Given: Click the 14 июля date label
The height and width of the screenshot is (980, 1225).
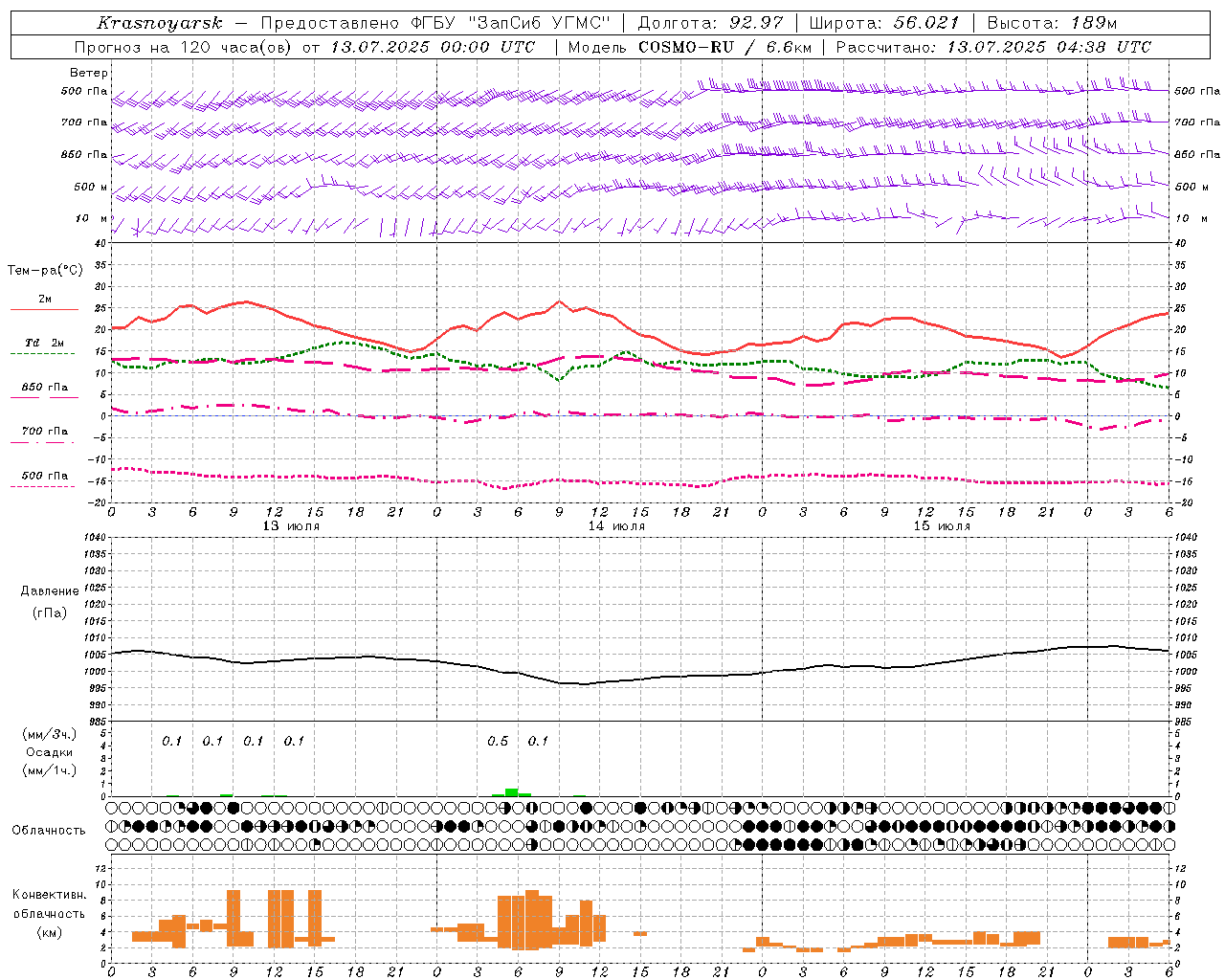Looking at the screenshot, I should pos(616,526).
